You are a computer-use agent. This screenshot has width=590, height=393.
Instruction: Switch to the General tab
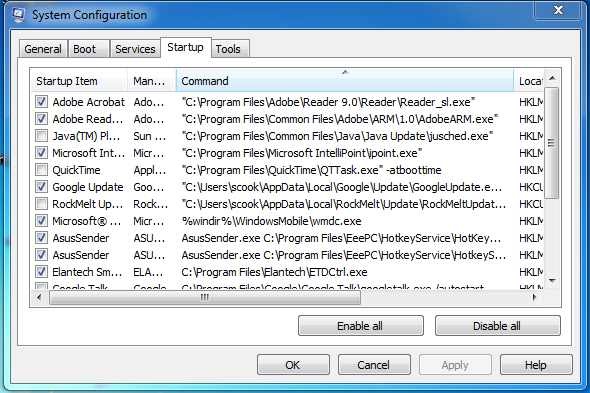point(43,49)
